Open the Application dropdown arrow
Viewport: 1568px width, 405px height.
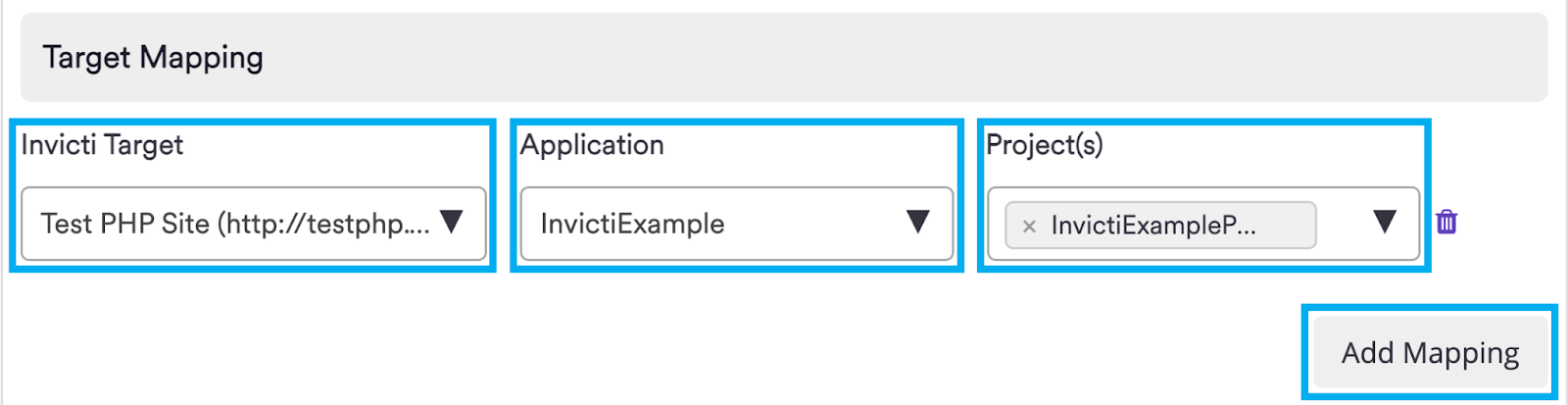point(917,222)
